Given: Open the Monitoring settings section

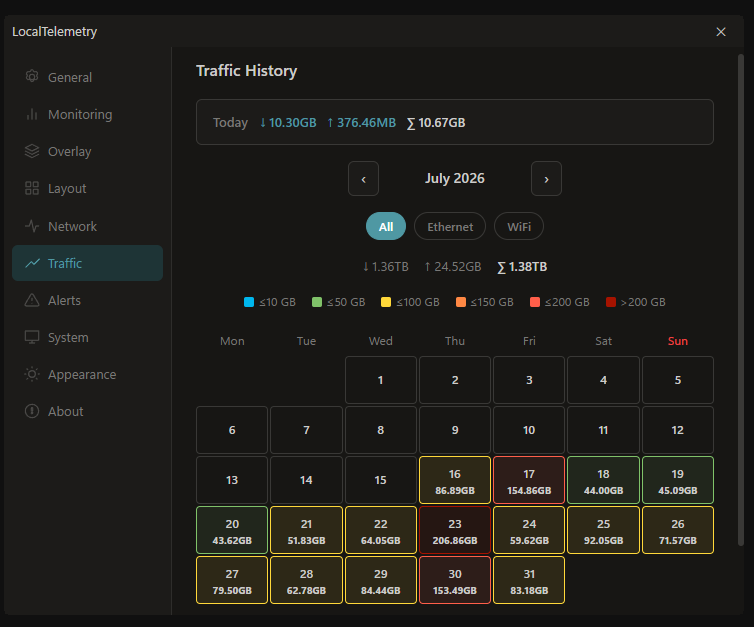Looking at the screenshot, I should tap(88, 114).
